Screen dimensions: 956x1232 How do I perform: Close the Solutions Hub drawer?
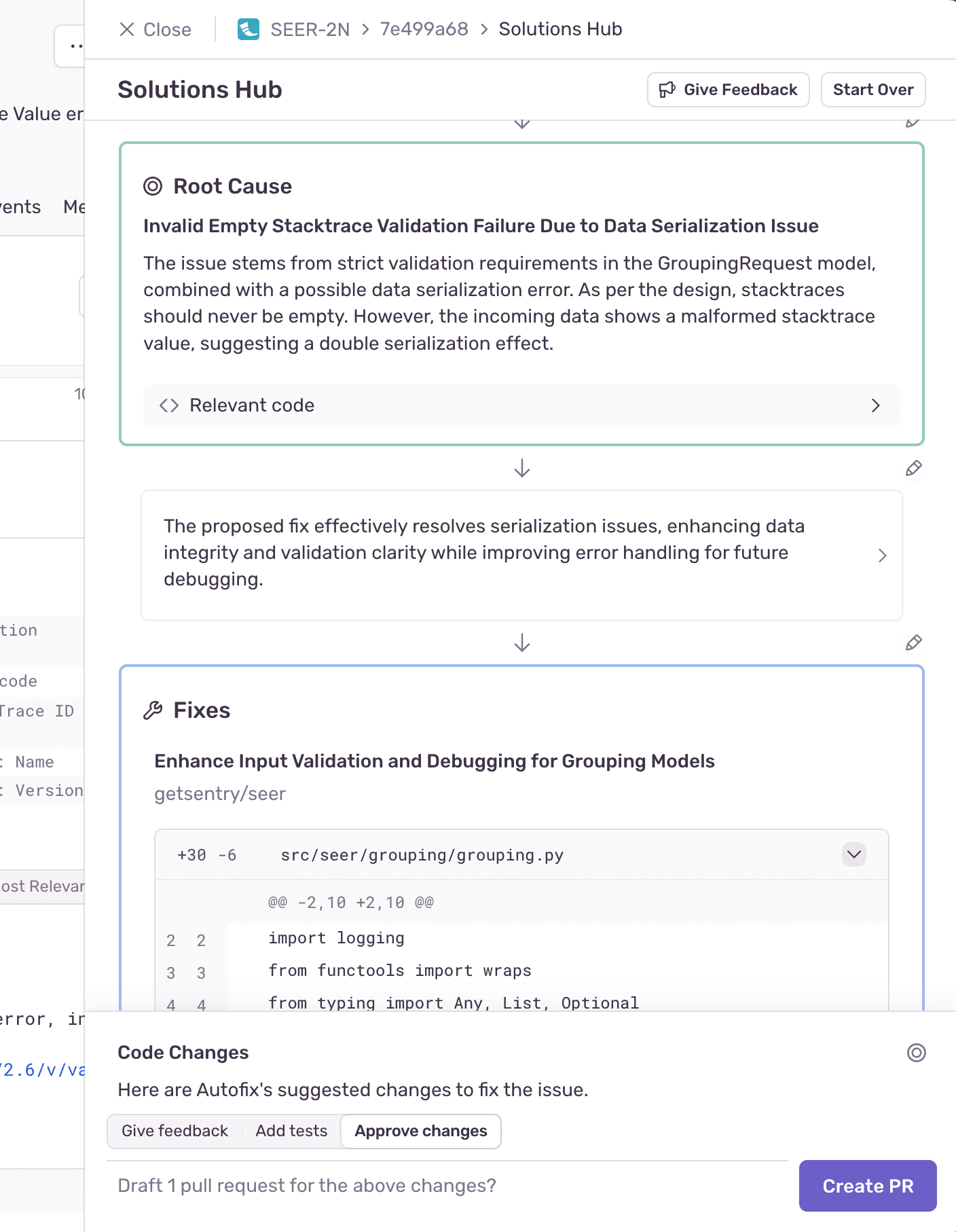(155, 29)
